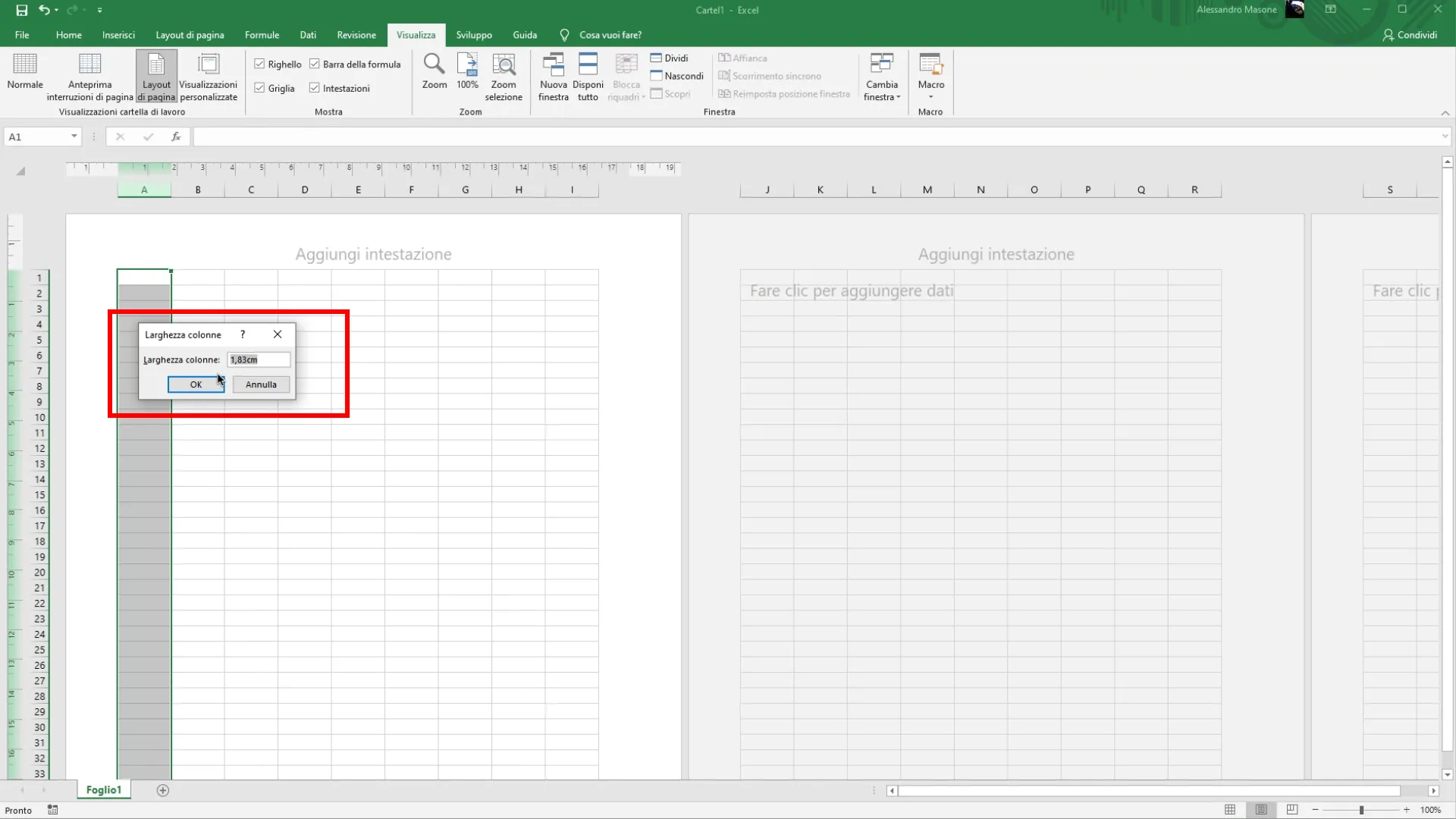Open the Macro dropdown arrow
The height and width of the screenshot is (819, 1456).
click(930, 97)
